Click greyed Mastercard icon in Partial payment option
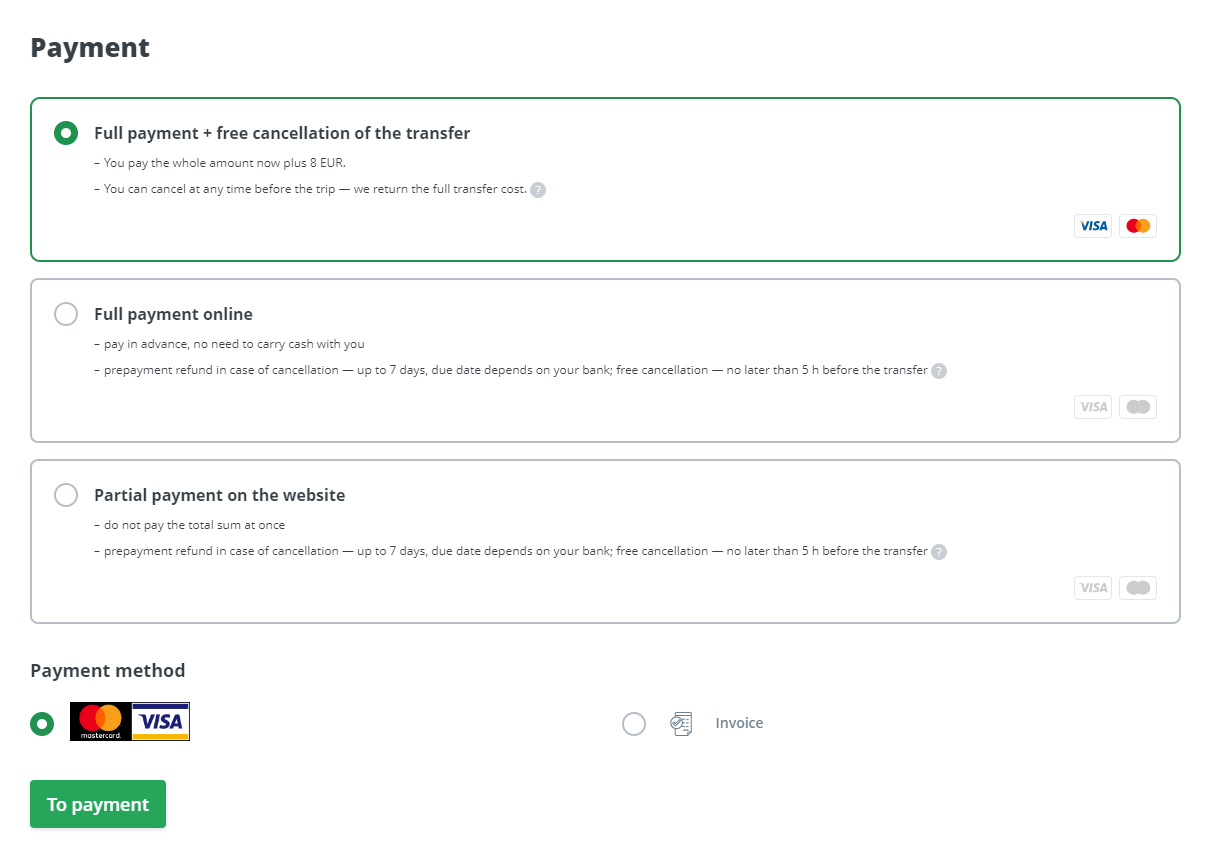Image resolution: width=1210 pixels, height=857 pixels. pos(1138,588)
